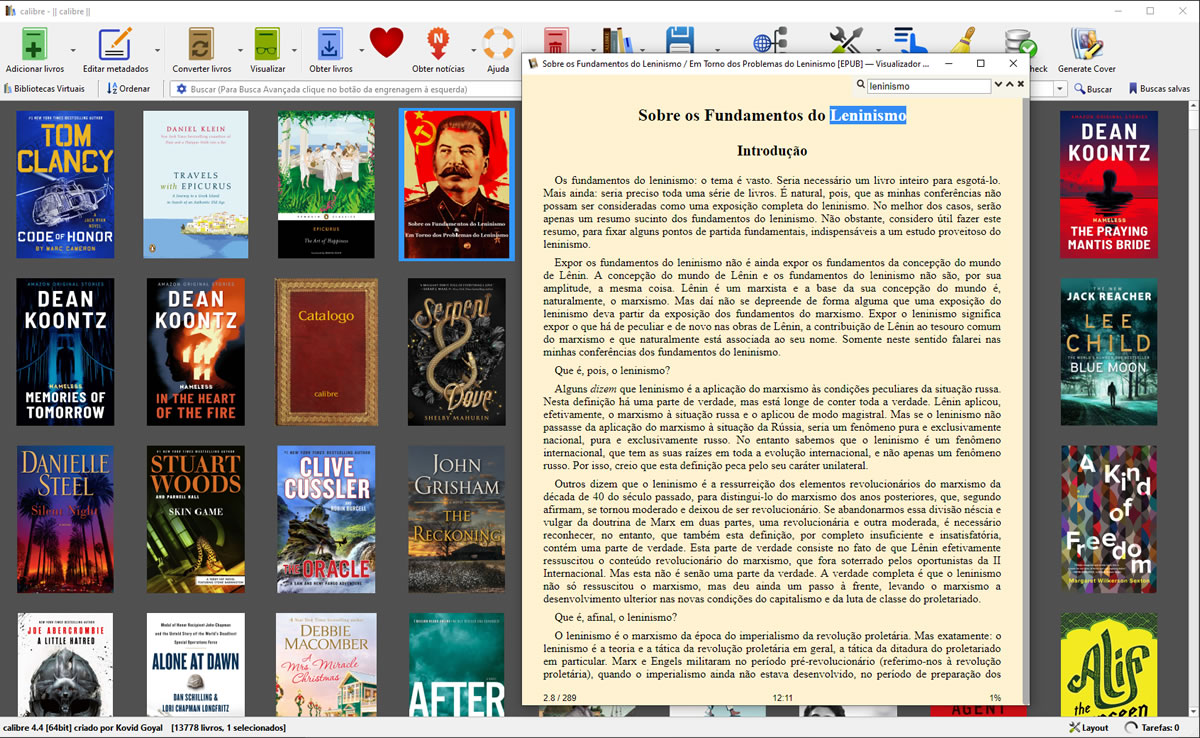Screen dimensions: 1200x738
Task: Select Dean Koontz Memories of Tomorrow cover
Action: (x=65, y=352)
